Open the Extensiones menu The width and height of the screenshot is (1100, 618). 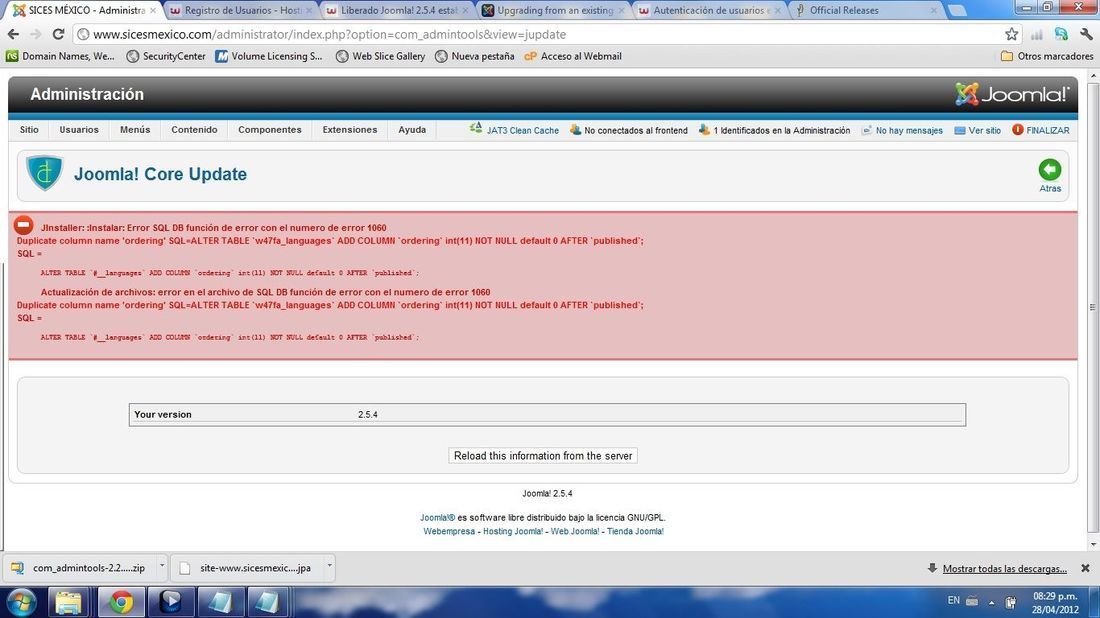point(349,130)
